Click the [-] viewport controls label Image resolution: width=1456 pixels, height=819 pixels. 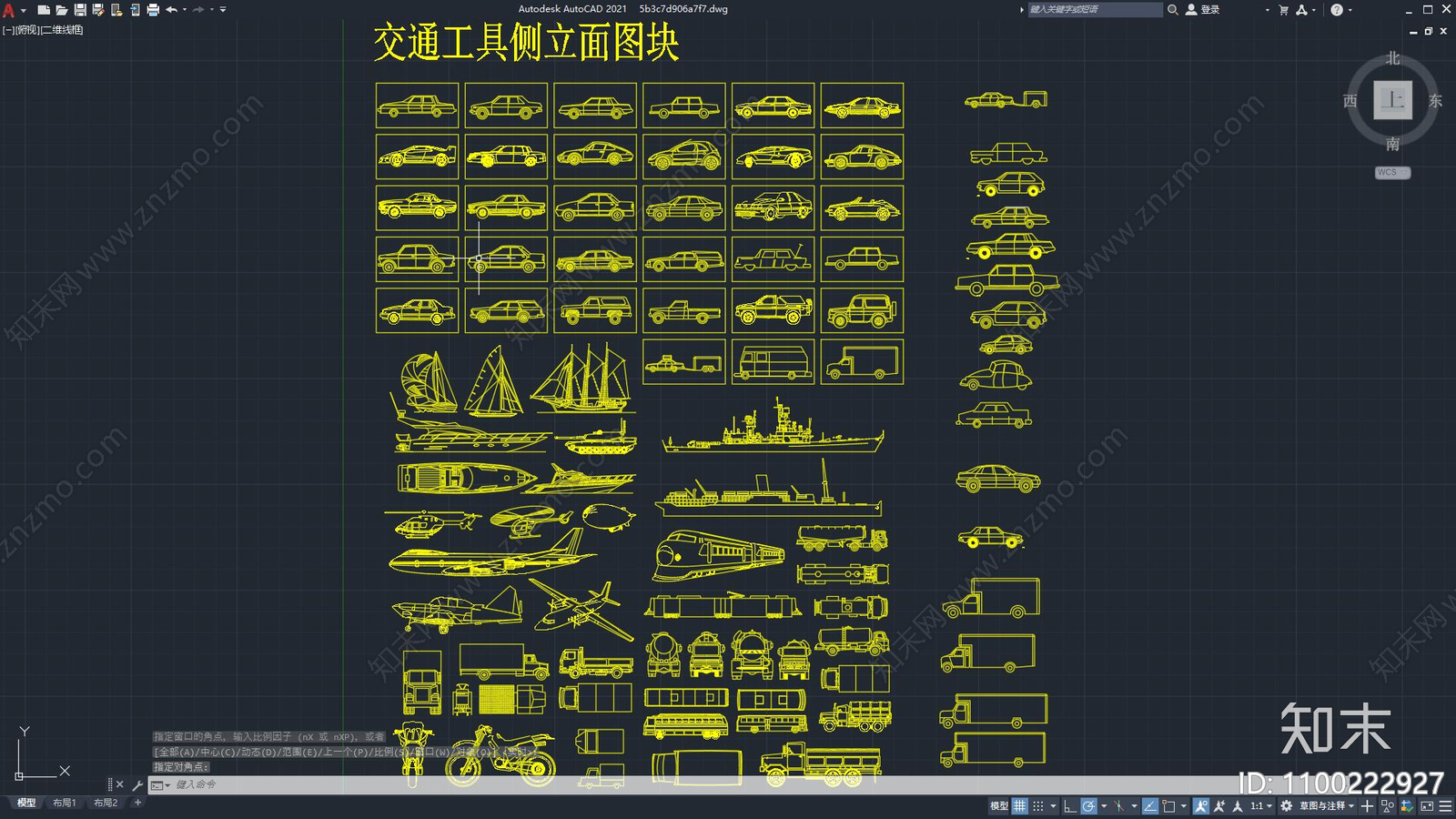(8, 30)
